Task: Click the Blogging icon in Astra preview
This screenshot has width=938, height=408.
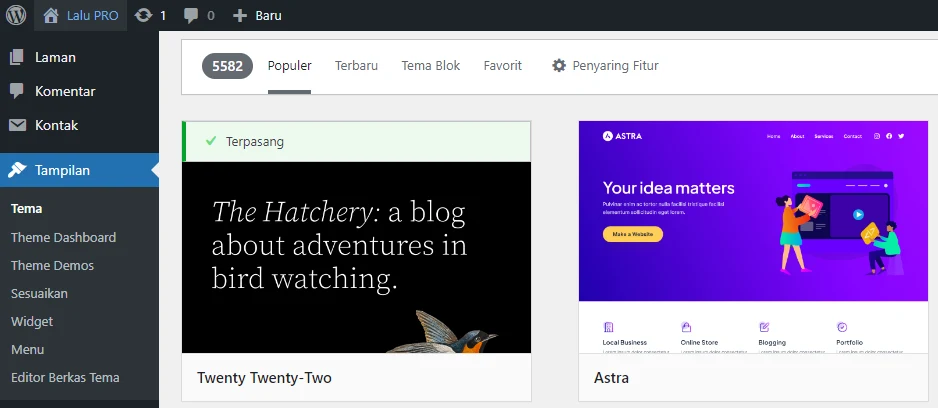Action: 764,327
